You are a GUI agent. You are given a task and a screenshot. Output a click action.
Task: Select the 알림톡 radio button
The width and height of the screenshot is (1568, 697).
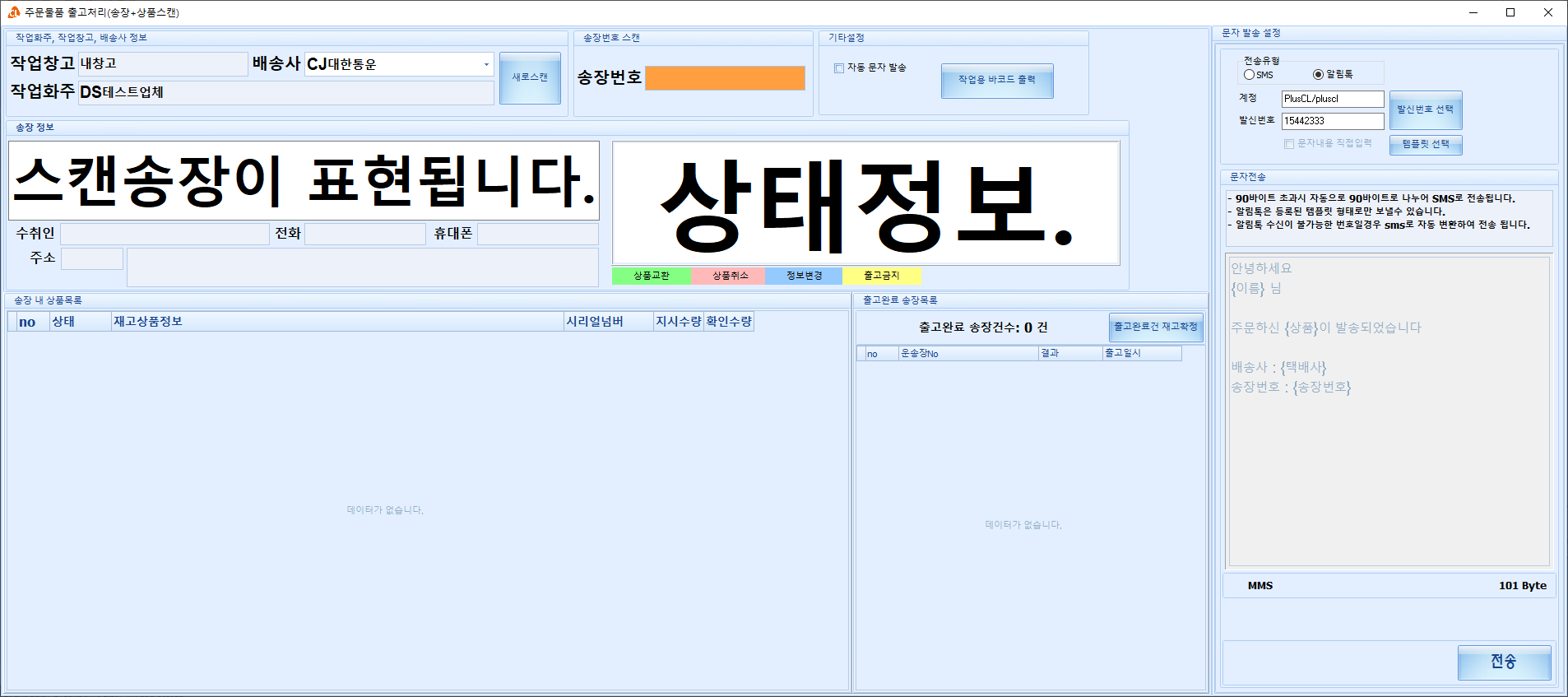coord(1318,74)
